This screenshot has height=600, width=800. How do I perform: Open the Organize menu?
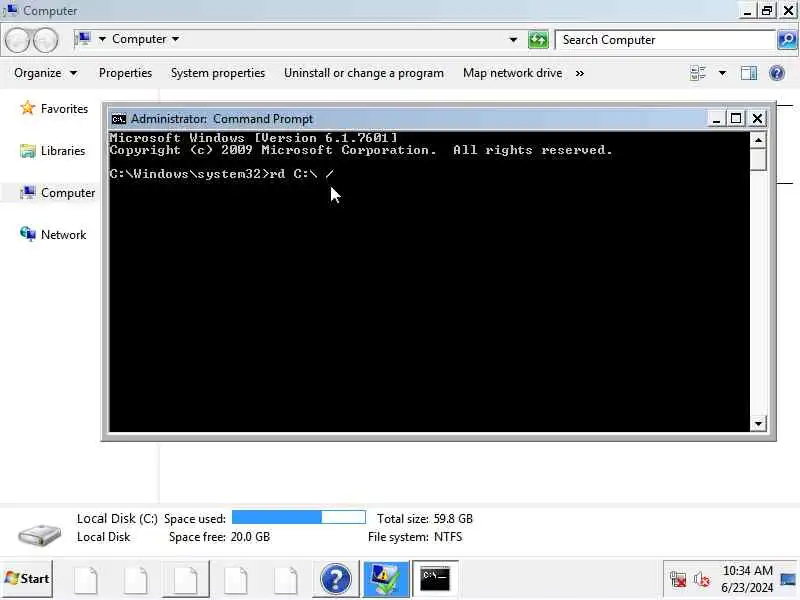[x=45, y=73]
